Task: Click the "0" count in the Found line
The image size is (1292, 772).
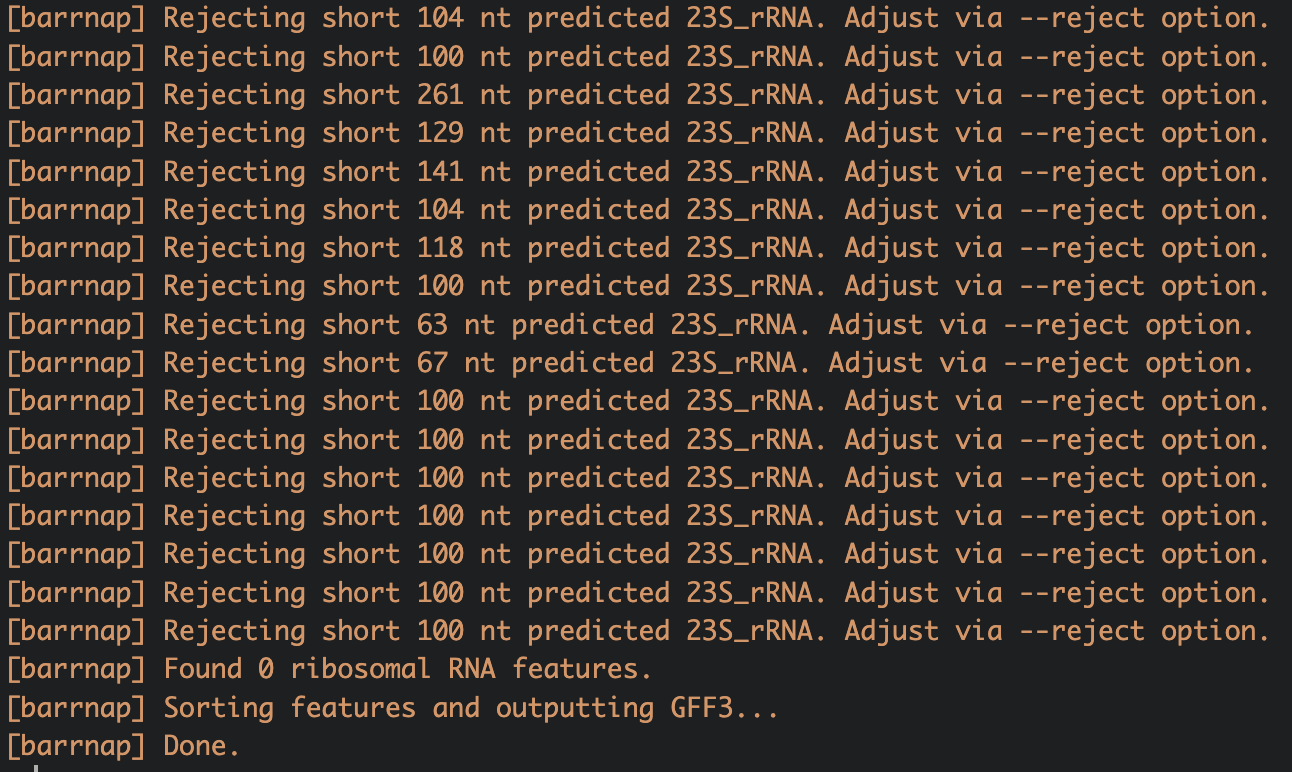Action: point(266,669)
